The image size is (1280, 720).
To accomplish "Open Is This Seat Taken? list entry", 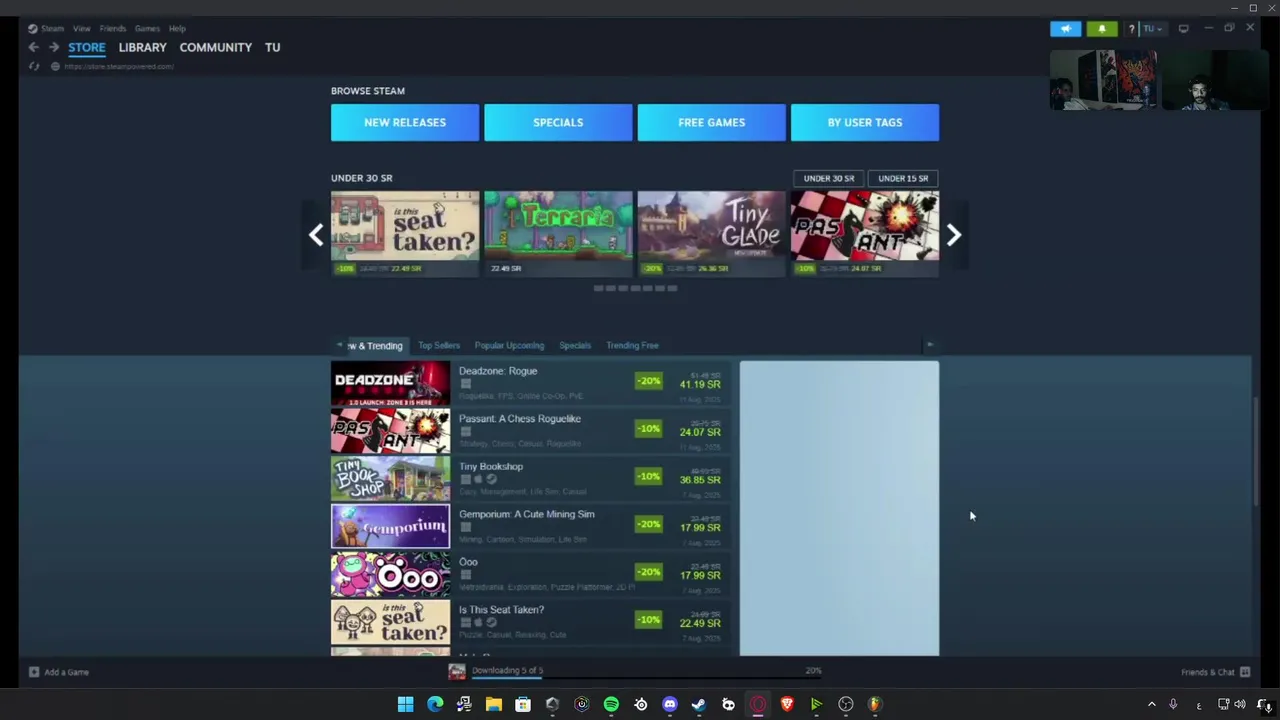I will [531, 623].
